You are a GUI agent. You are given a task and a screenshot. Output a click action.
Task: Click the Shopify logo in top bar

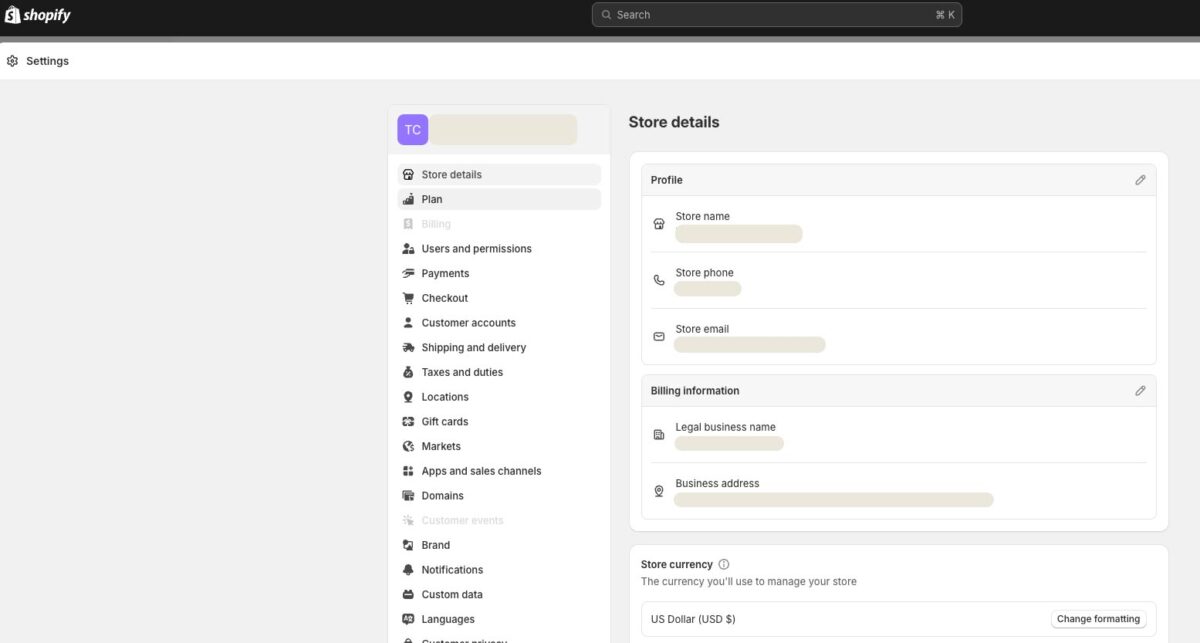click(38, 15)
